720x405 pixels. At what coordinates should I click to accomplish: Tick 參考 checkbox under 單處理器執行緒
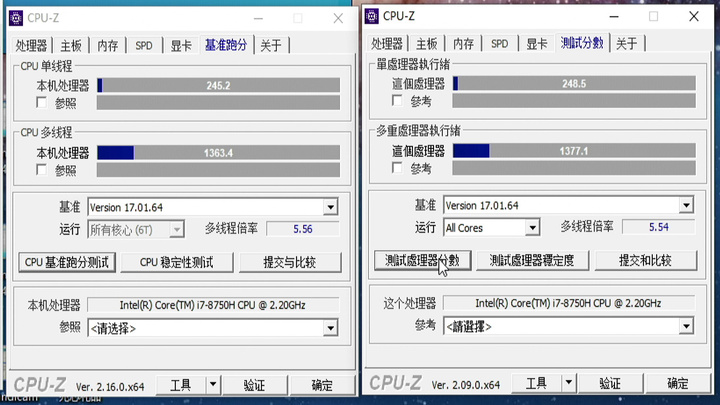click(397, 101)
